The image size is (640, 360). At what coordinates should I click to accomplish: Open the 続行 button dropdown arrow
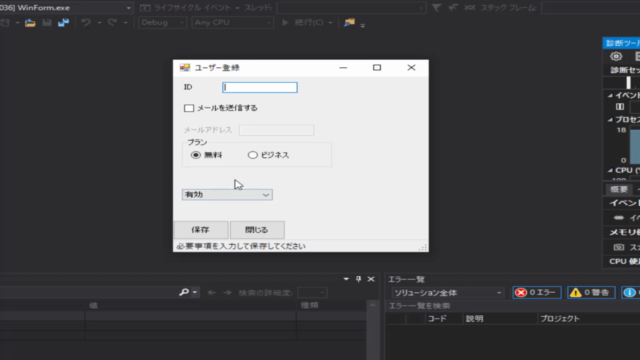tap(330, 23)
